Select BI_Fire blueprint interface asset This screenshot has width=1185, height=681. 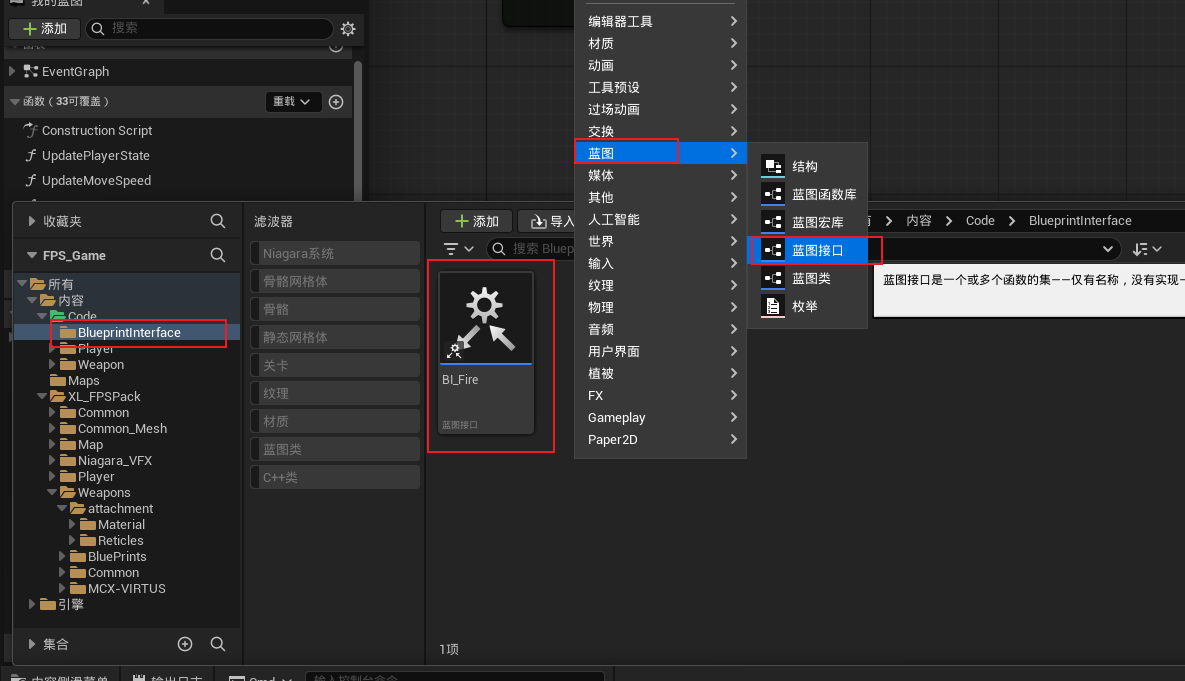486,353
